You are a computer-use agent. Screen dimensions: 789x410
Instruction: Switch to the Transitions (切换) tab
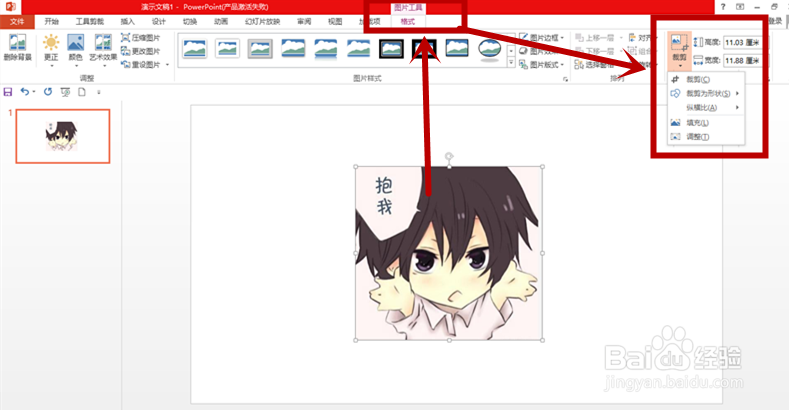190,21
